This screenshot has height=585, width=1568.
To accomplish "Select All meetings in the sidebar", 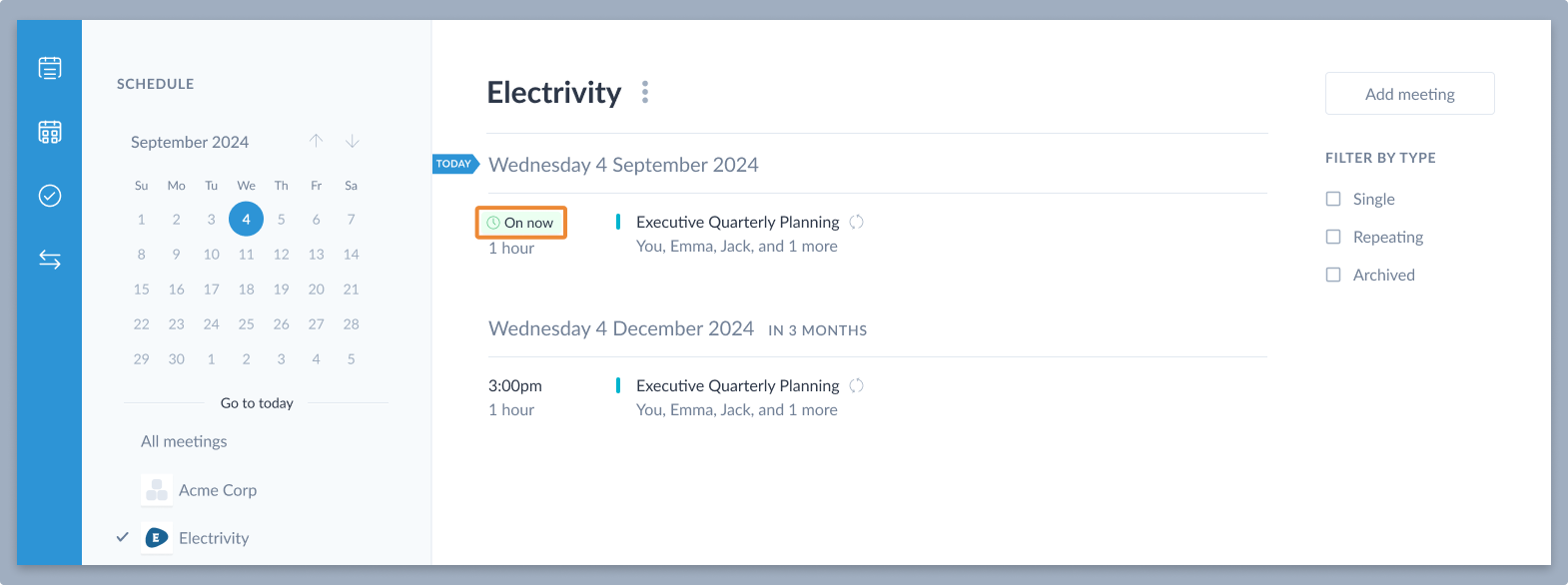I will point(184,441).
